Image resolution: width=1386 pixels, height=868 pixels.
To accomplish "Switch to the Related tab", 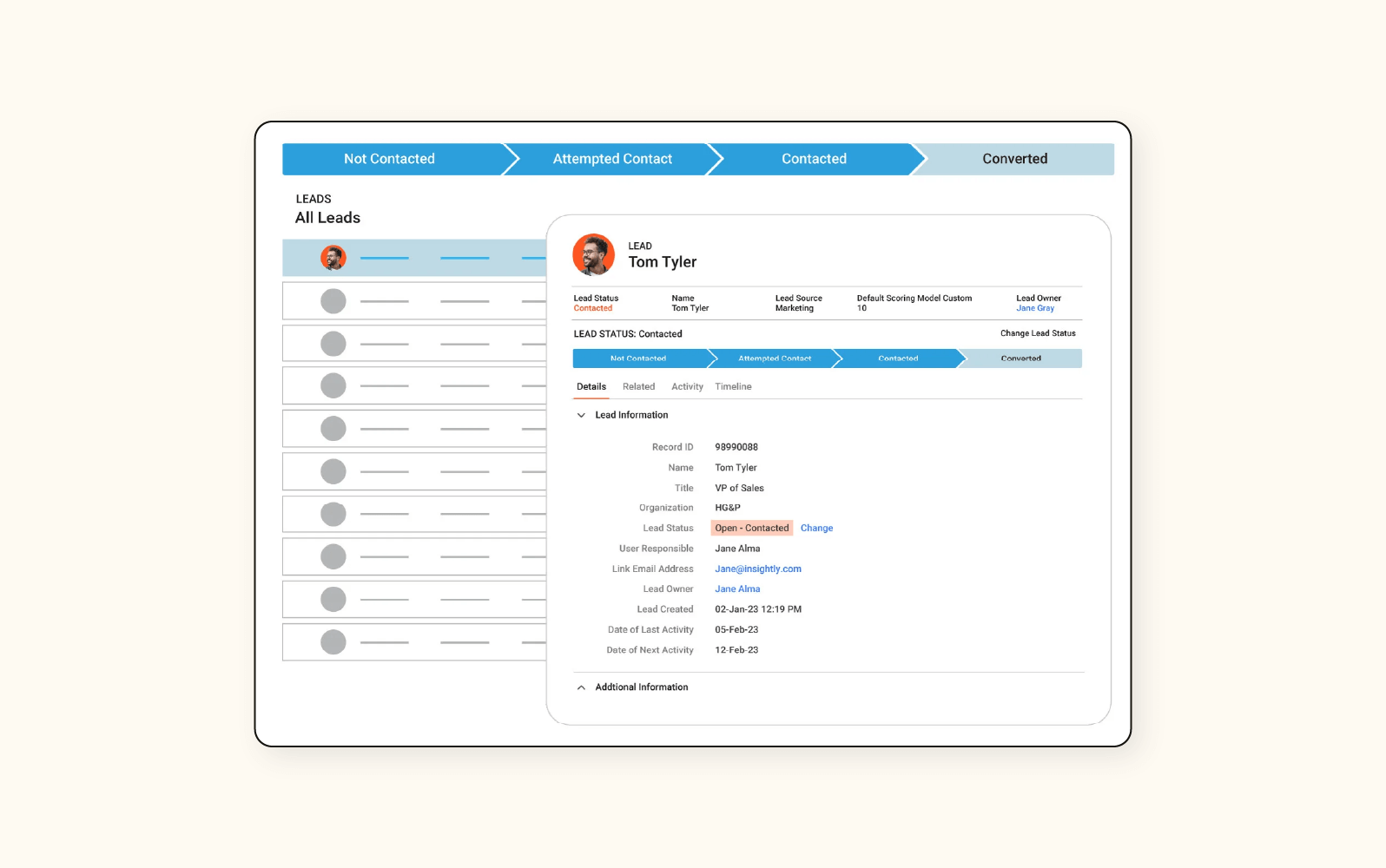I will 638,387.
